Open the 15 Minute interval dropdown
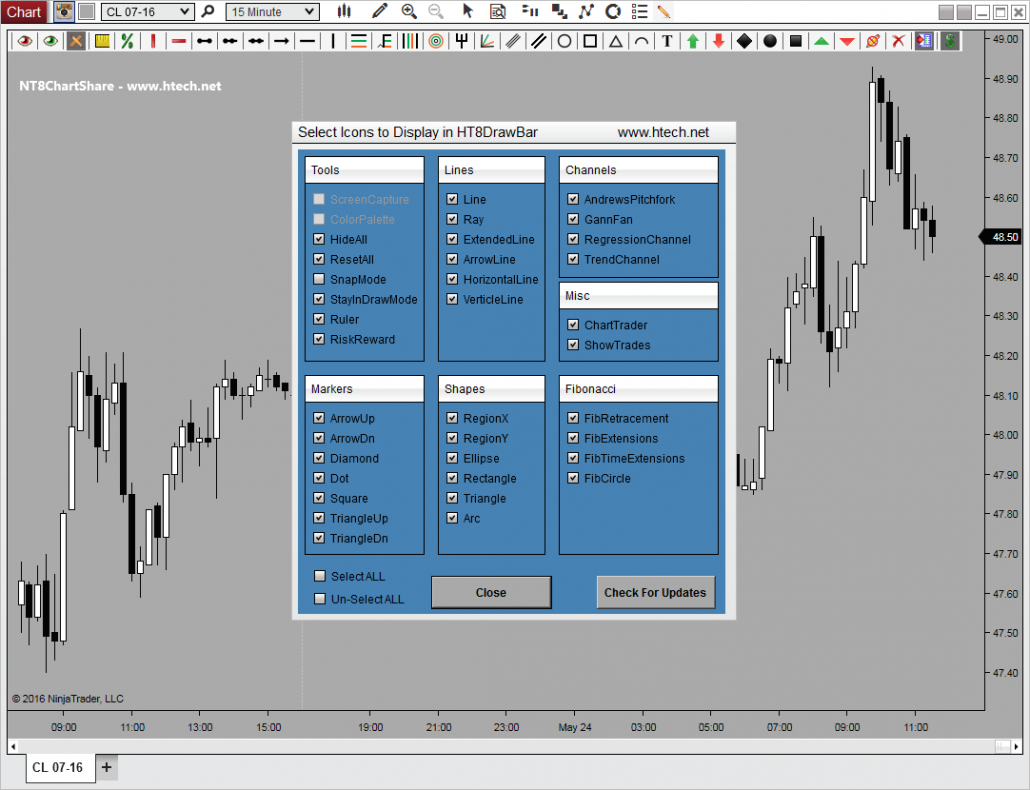 pos(273,12)
